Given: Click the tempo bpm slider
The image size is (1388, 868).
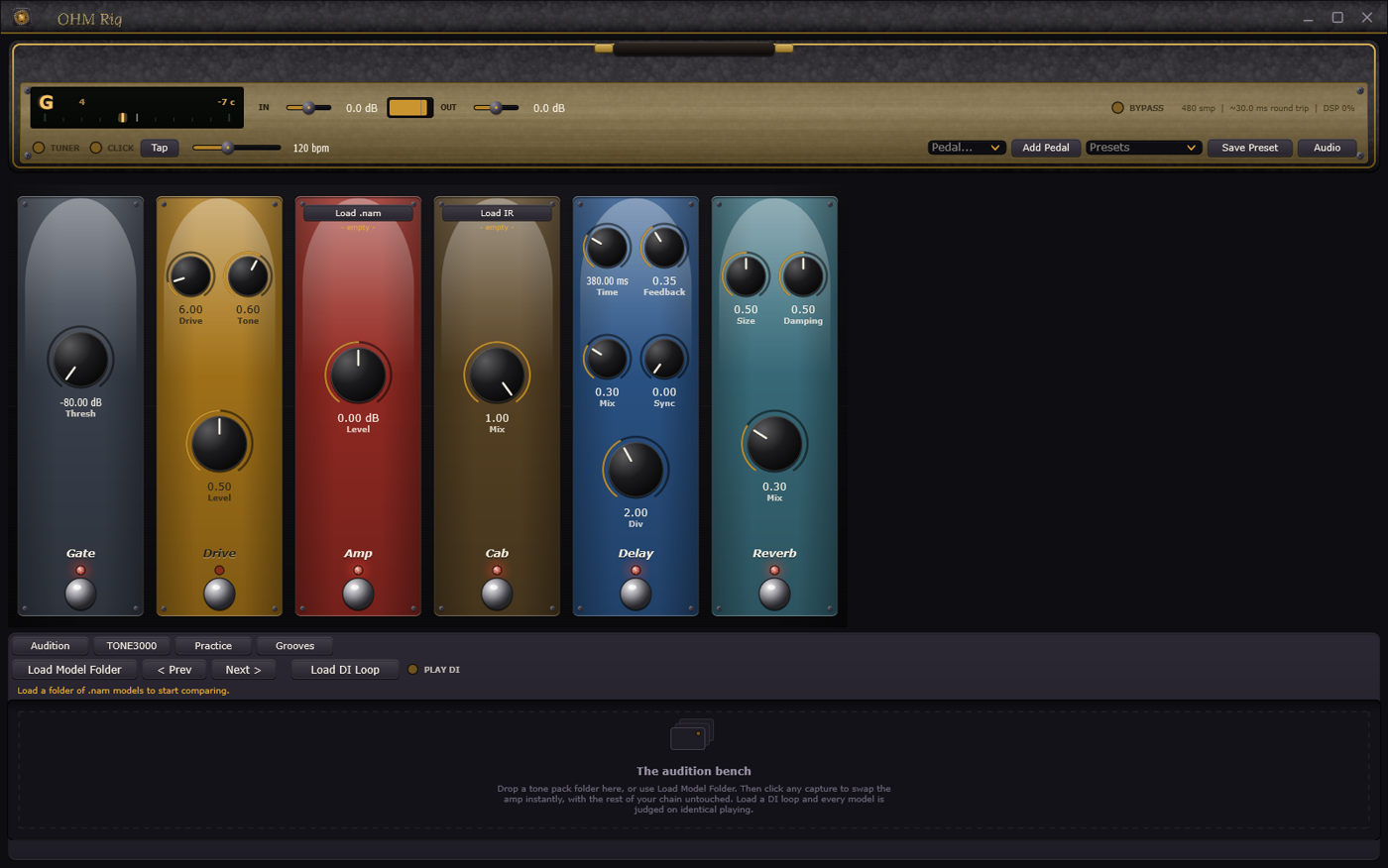Looking at the screenshot, I should [x=236, y=148].
